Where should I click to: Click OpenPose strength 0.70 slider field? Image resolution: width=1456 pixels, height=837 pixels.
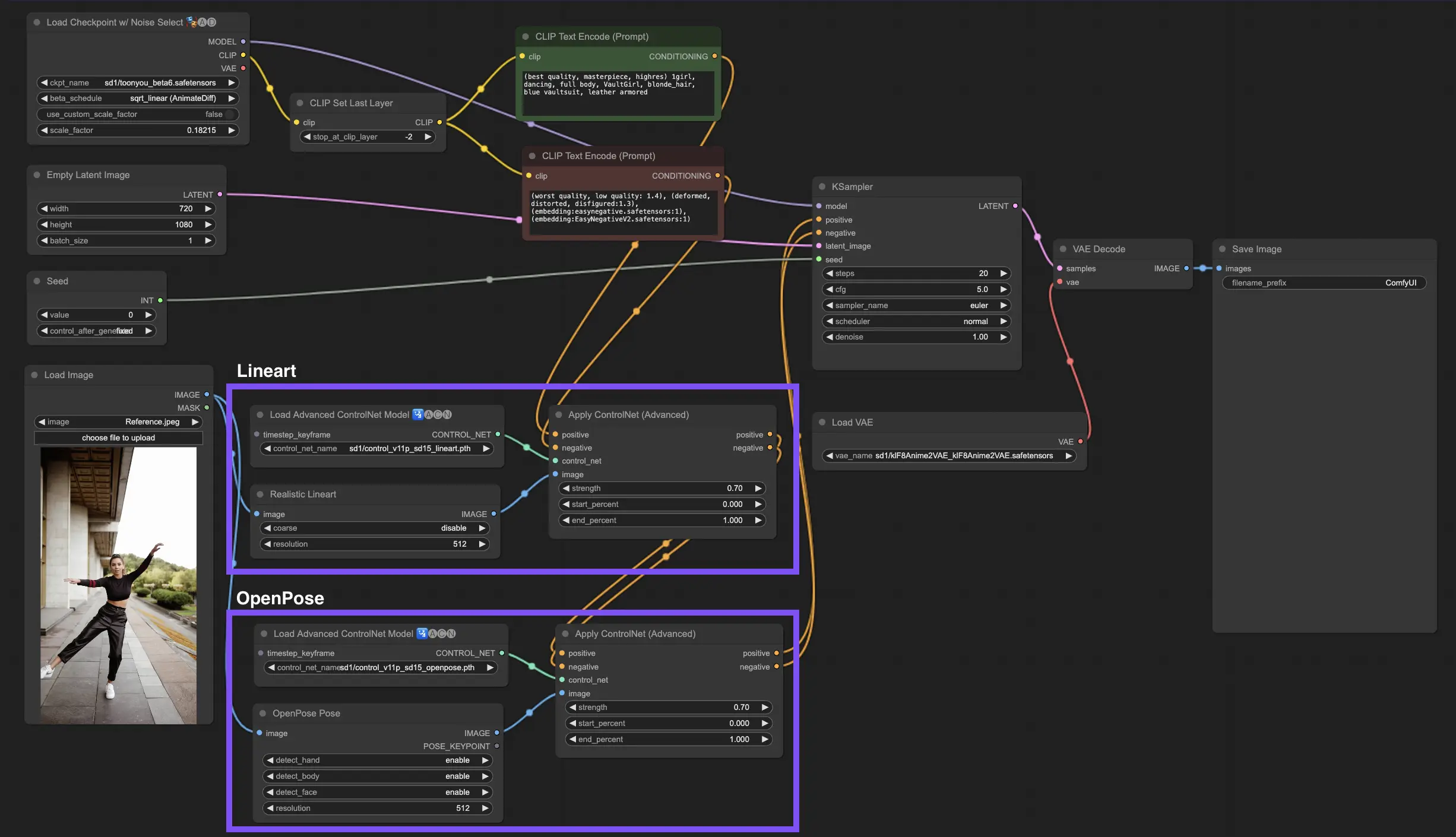point(669,707)
